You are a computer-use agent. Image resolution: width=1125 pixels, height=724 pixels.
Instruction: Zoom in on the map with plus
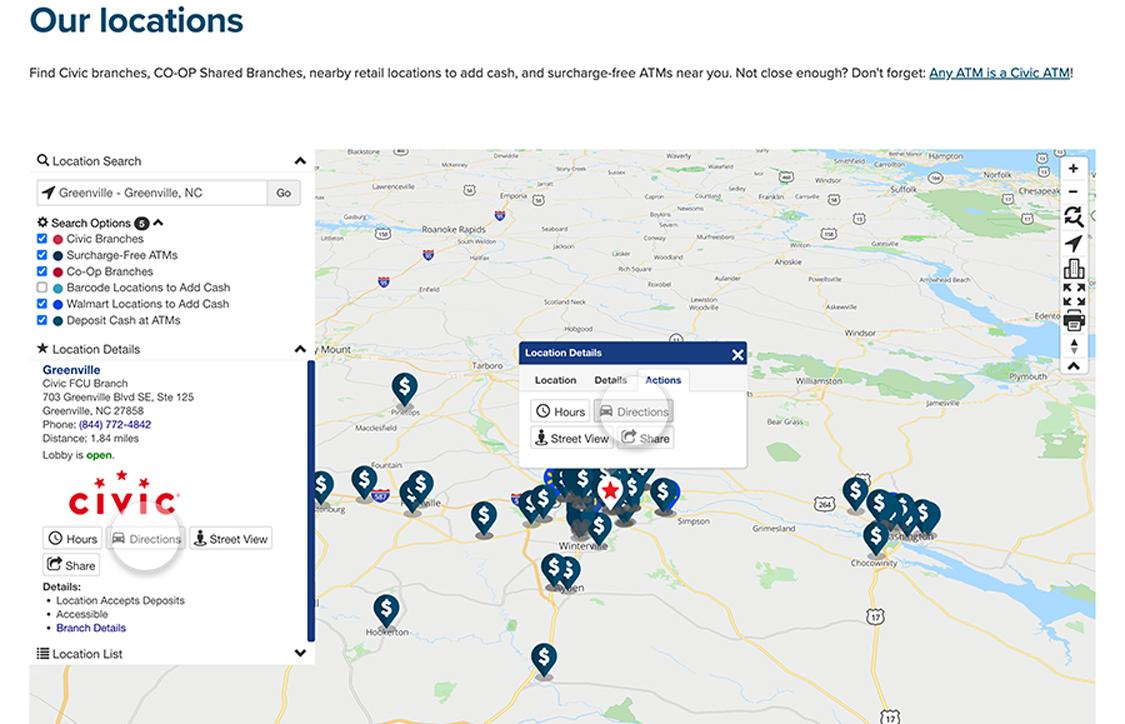[1073, 169]
